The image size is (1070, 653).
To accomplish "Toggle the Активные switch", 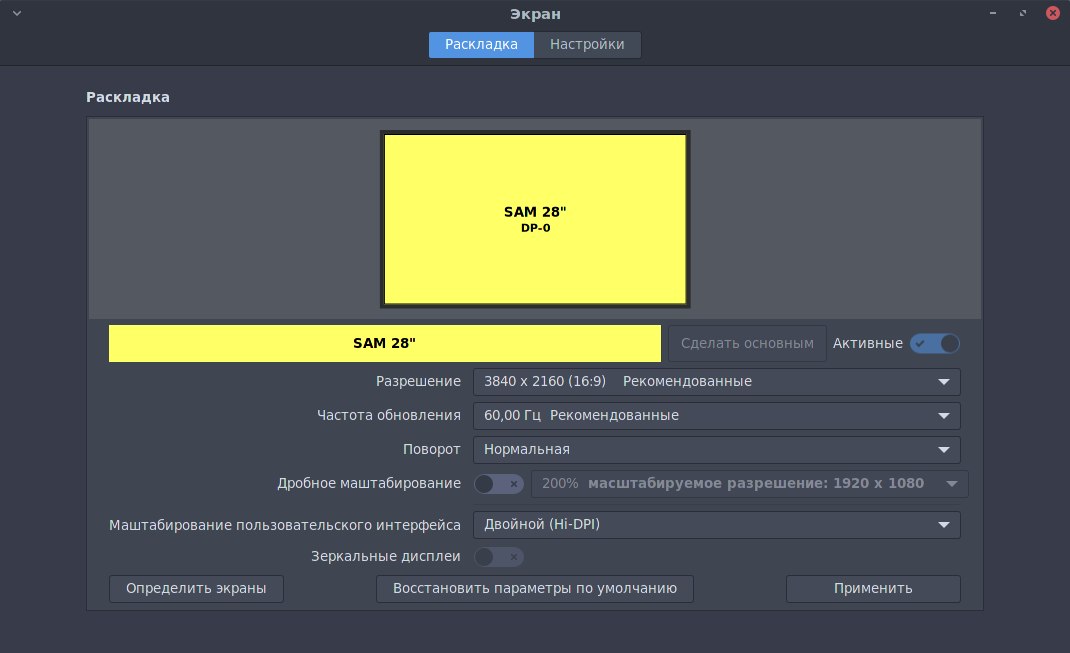I will click(x=934, y=343).
